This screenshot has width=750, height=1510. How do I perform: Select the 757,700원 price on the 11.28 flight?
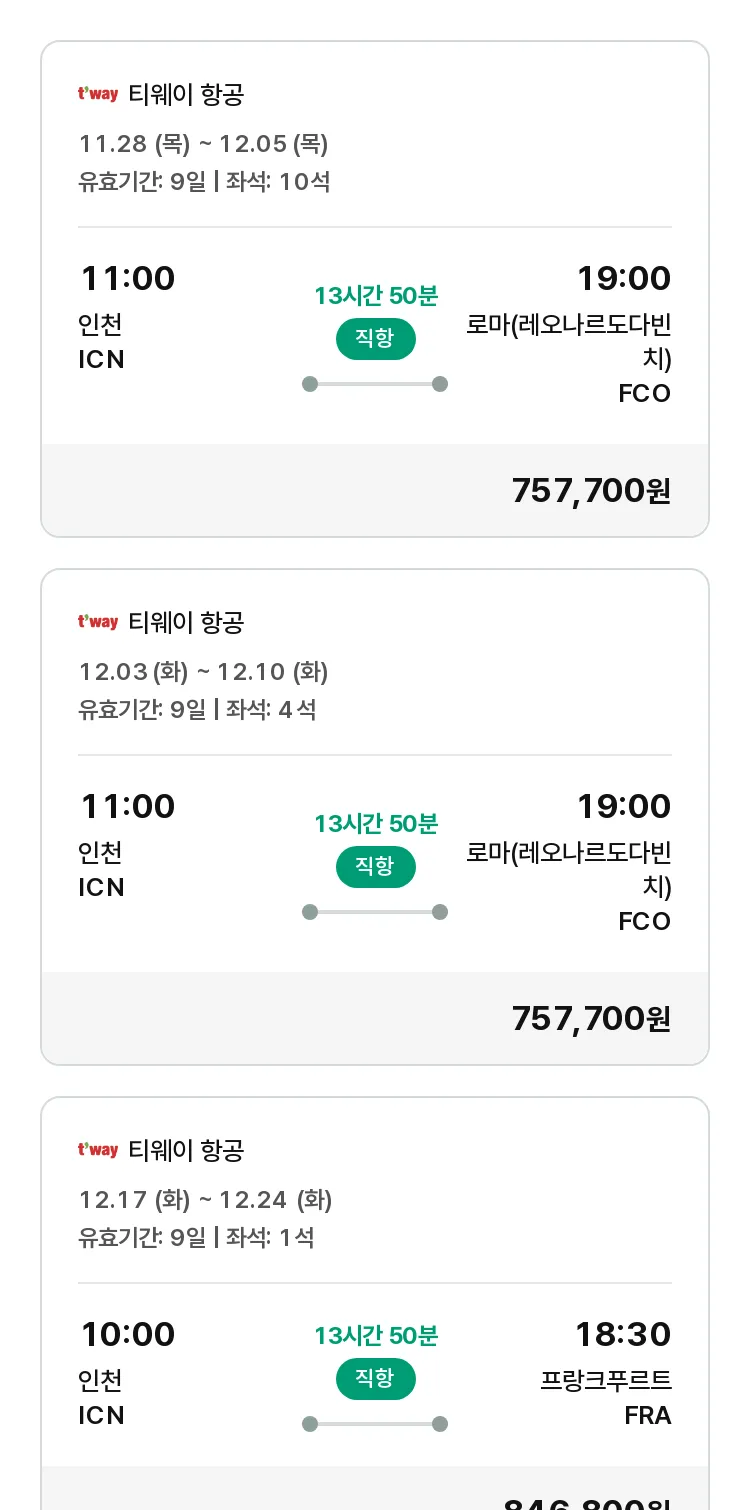click(x=591, y=491)
